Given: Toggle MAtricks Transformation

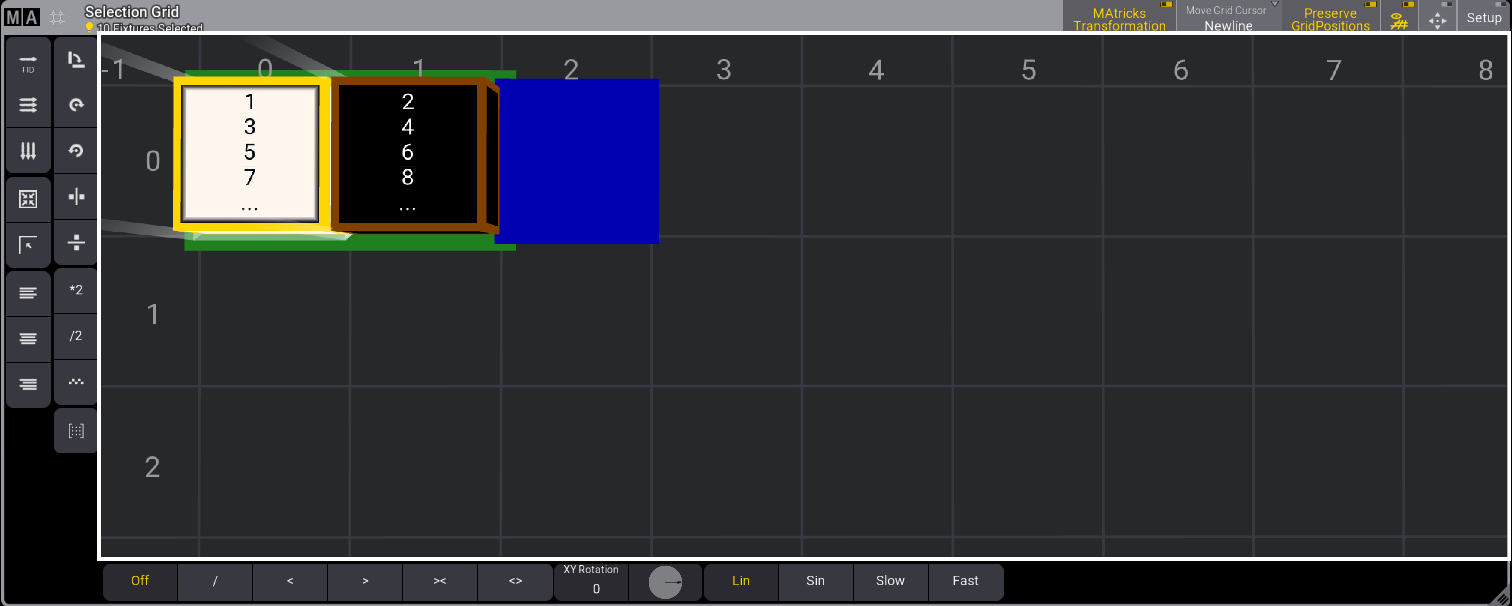Looking at the screenshot, I should 1119,17.
